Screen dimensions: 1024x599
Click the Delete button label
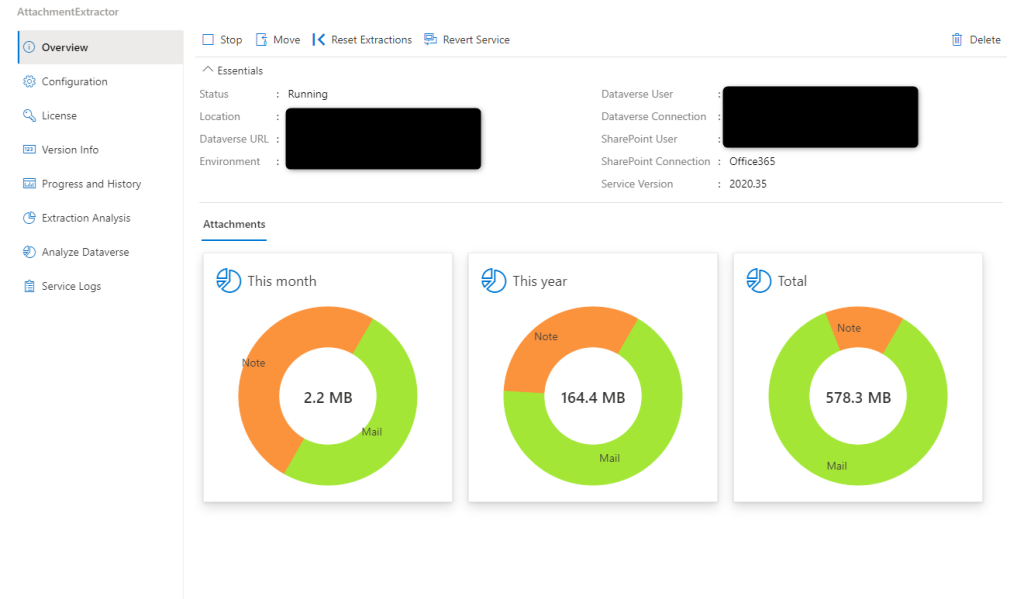985,40
